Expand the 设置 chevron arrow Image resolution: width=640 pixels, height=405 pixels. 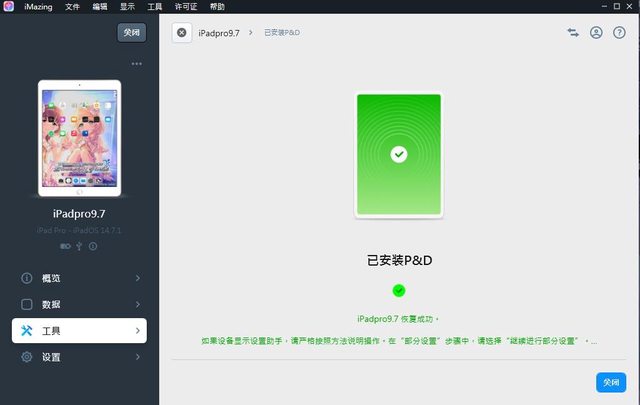tap(138, 357)
